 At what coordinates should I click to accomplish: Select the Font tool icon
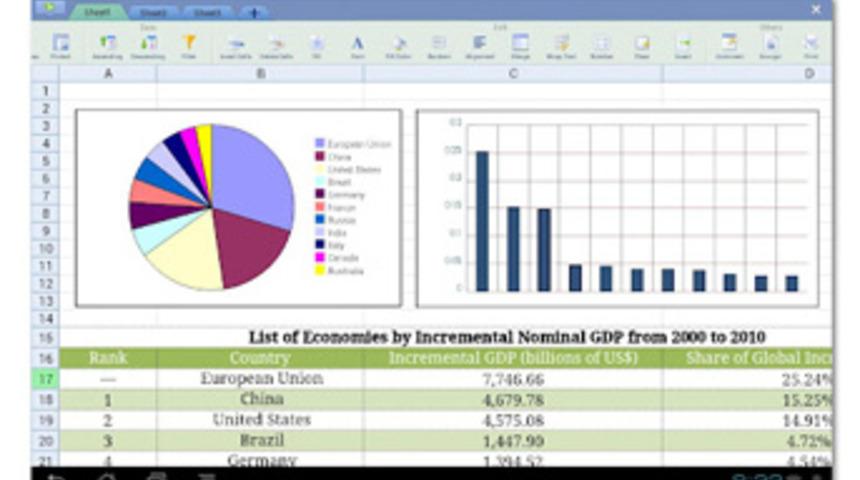[x=357, y=44]
